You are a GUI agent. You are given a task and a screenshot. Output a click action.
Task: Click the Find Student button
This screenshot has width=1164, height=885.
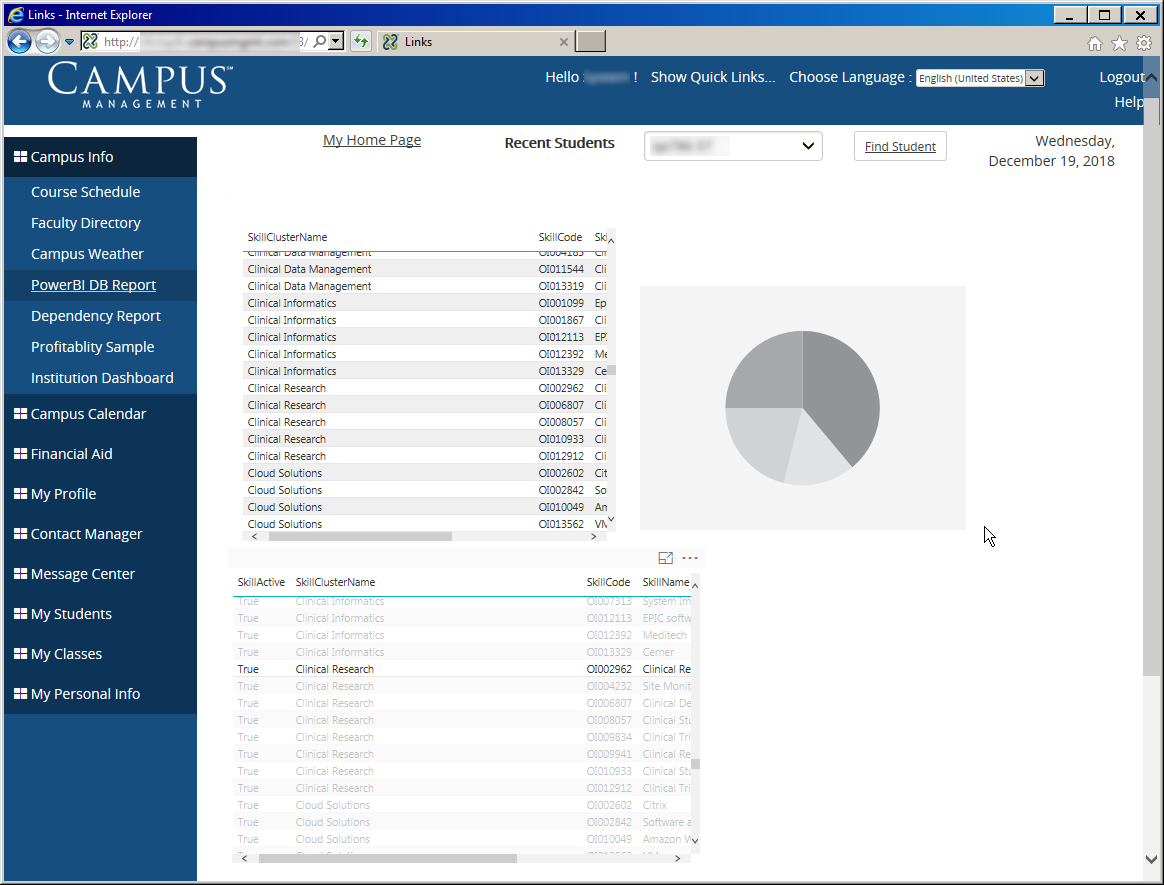(899, 146)
